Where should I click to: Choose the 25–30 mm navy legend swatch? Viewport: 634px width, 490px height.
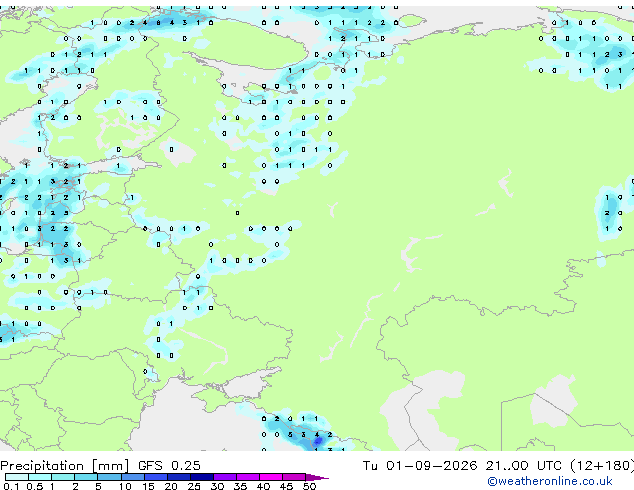tap(202, 477)
